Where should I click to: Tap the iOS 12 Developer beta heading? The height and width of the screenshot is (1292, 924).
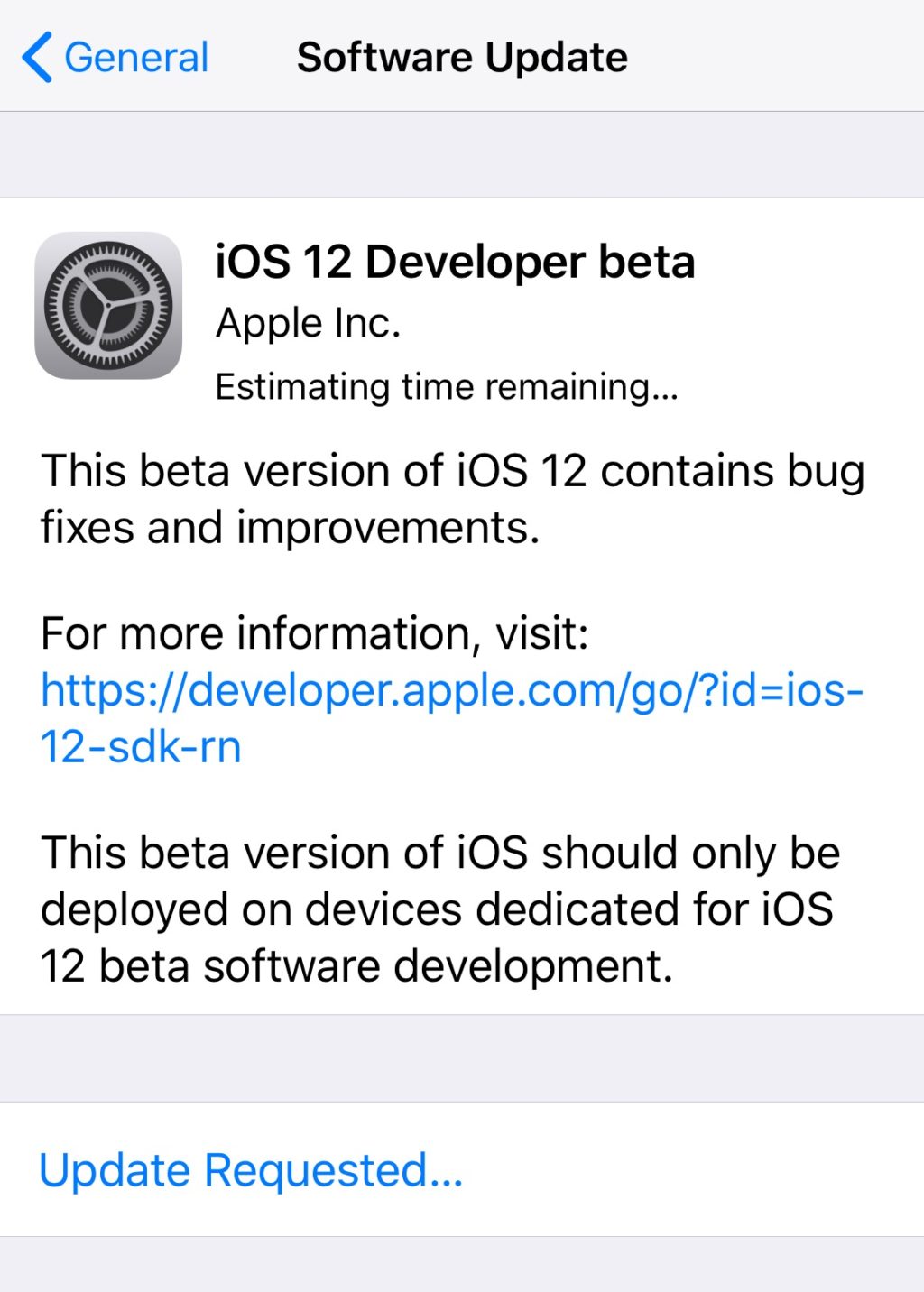click(455, 263)
